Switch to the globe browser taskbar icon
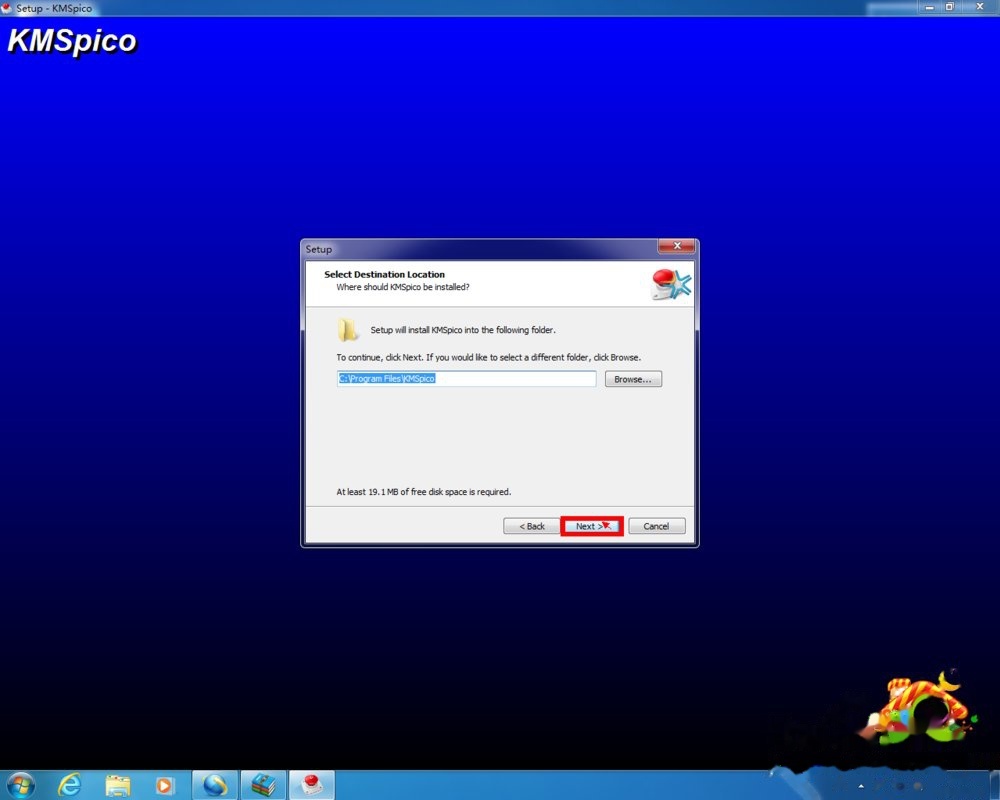This screenshot has width=1000, height=800. point(215,785)
